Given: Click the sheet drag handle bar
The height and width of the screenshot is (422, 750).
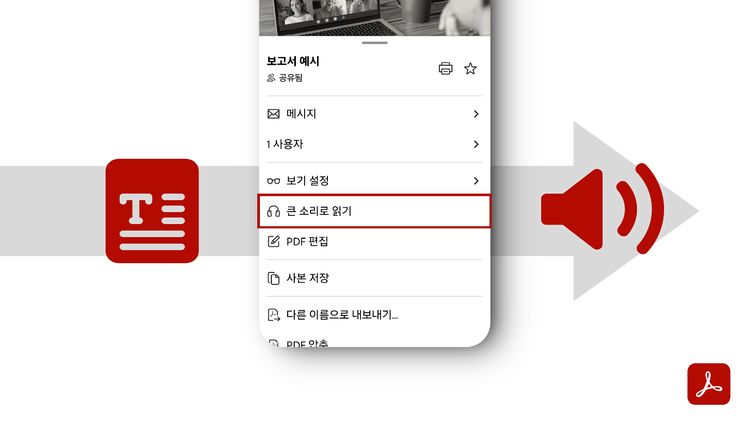Looking at the screenshot, I should tap(375, 43).
